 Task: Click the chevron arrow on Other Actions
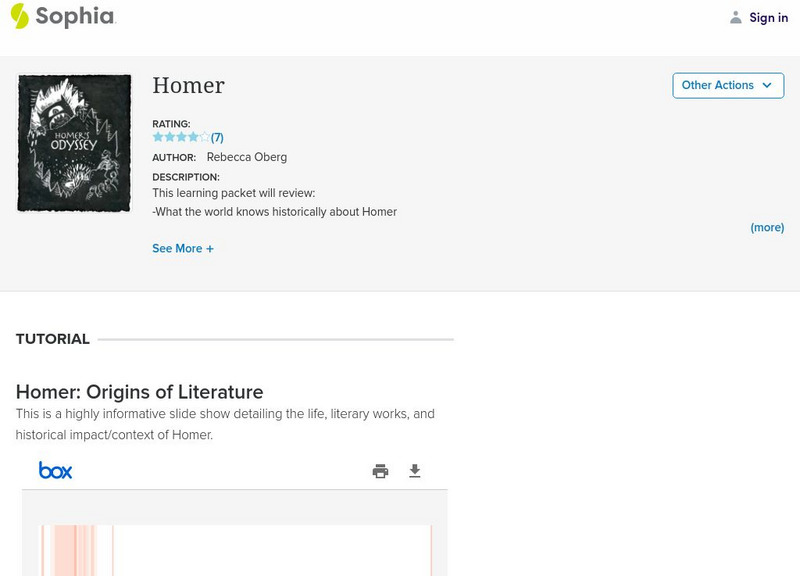click(767, 85)
